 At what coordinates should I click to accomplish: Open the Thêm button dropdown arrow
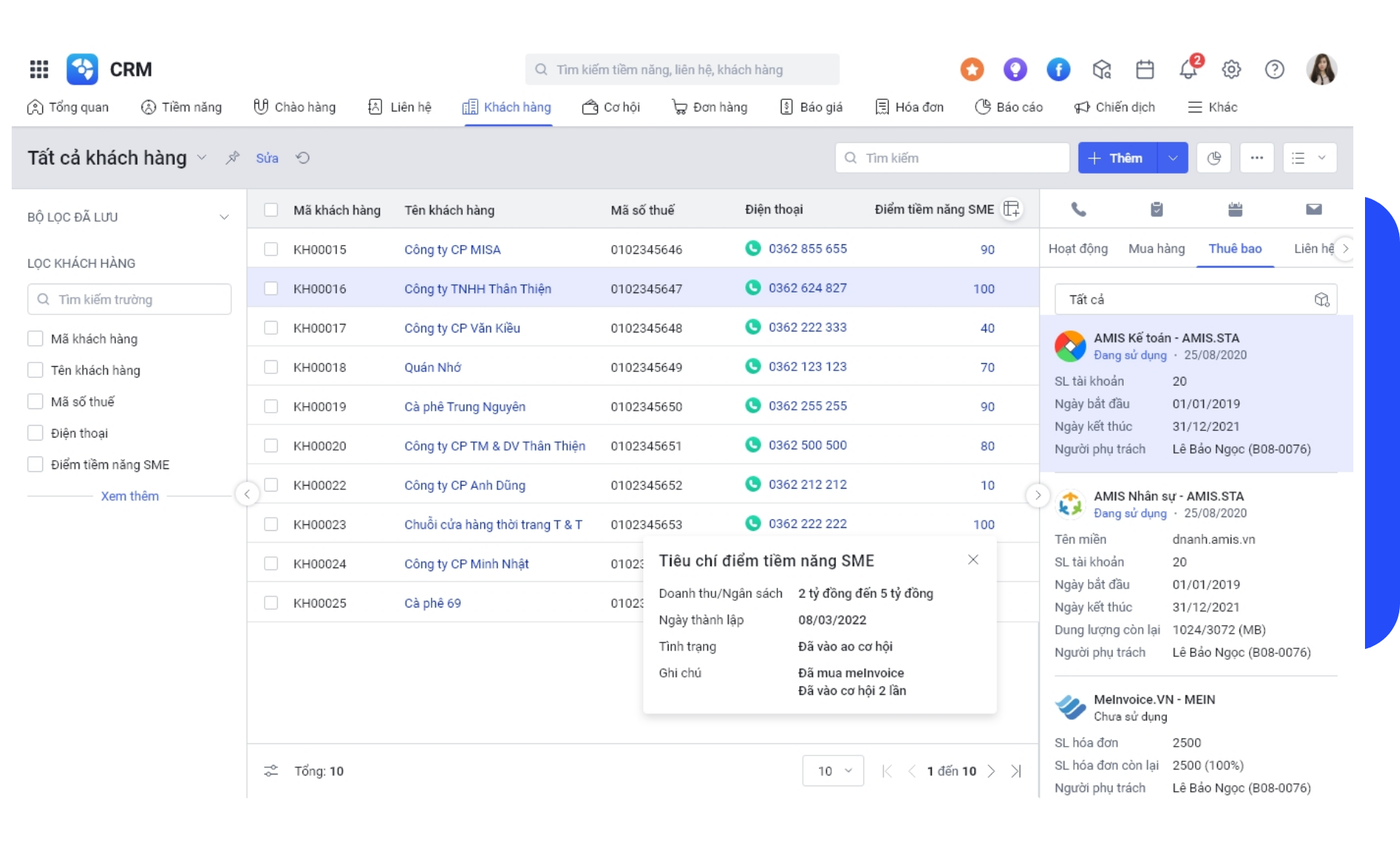[x=1172, y=158]
